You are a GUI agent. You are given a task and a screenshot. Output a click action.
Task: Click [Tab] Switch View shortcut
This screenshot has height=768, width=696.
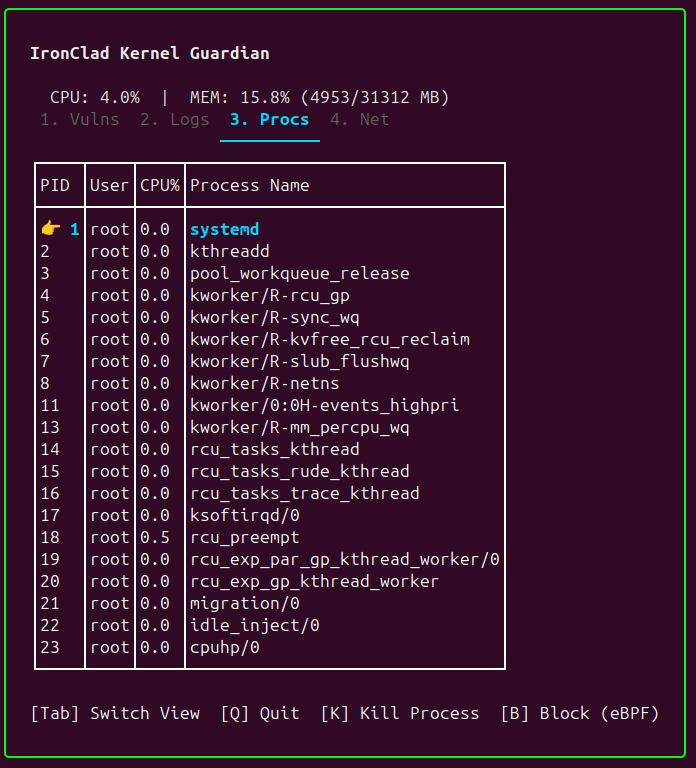(x=115, y=713)
